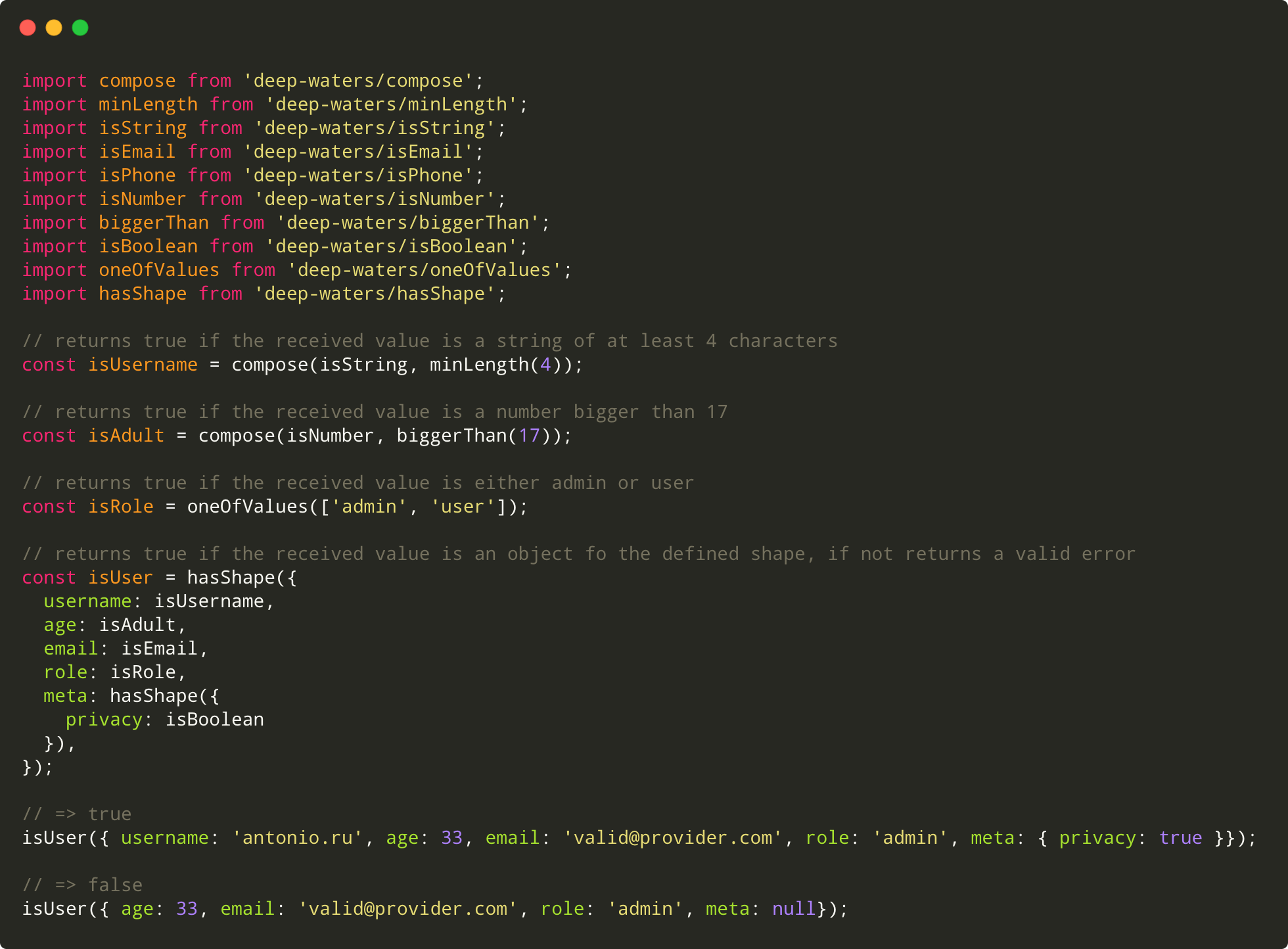Click the purple true value after privacy
The width and height of the screenshot is (1288, 949).
click(1180, 838)
